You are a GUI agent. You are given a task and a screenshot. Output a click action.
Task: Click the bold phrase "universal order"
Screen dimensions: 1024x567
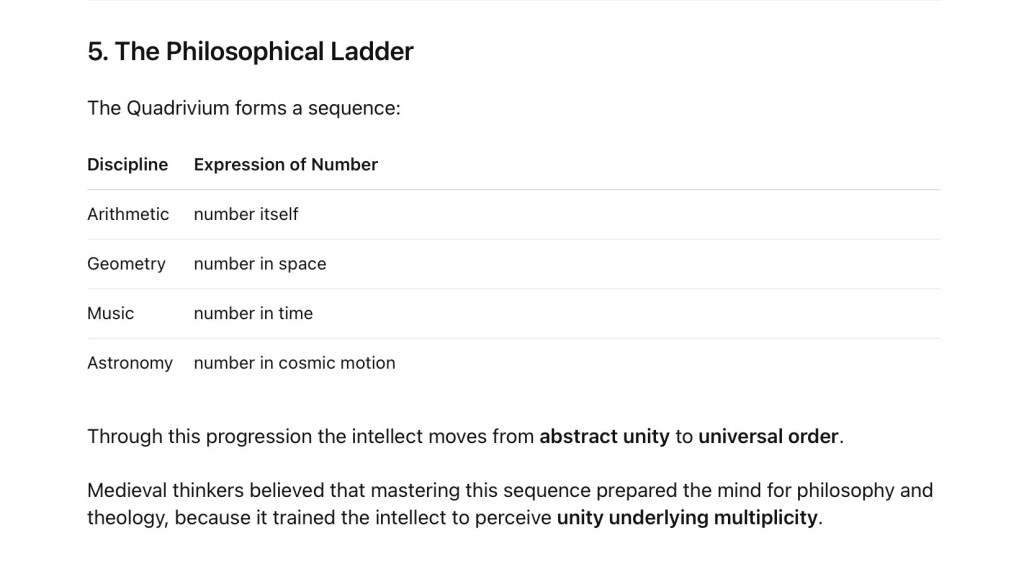[x=768, y=437]
